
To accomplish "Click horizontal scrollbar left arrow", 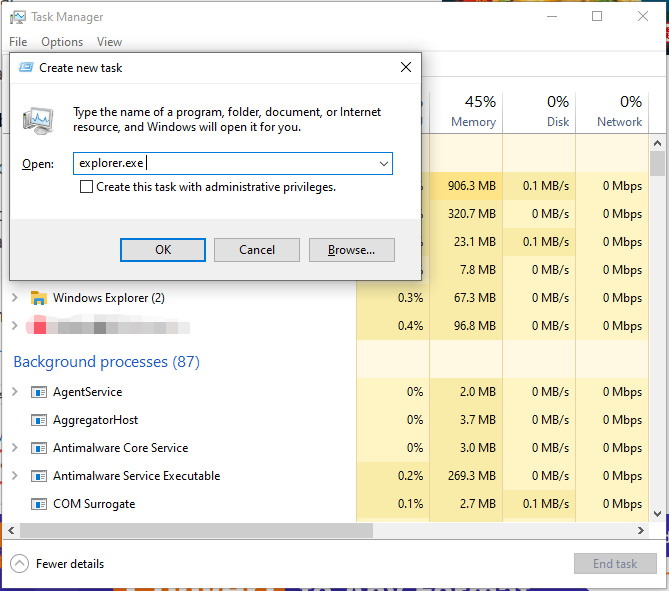I will 12,530.
